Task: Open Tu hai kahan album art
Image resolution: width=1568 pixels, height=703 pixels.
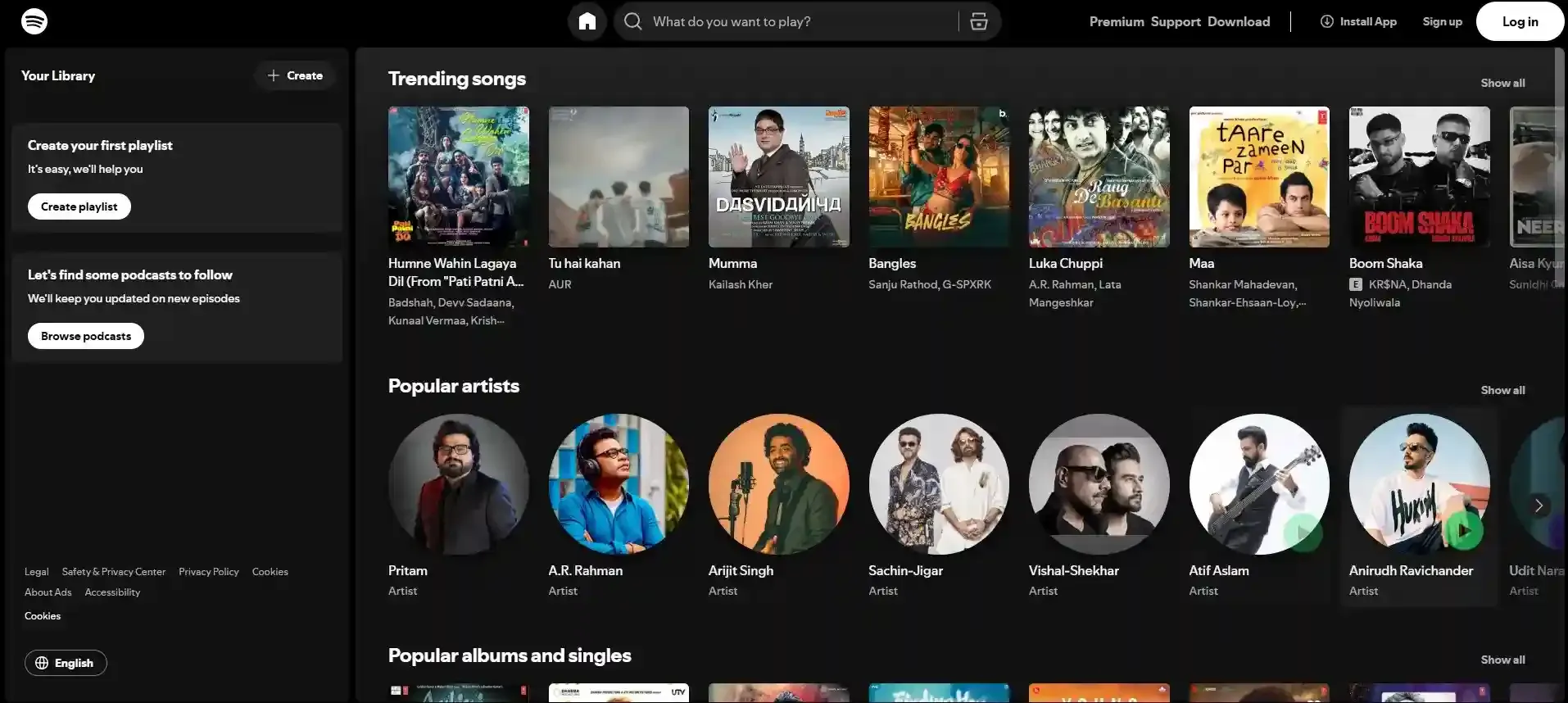Action: pyautogui.click(x=619, y=177)
